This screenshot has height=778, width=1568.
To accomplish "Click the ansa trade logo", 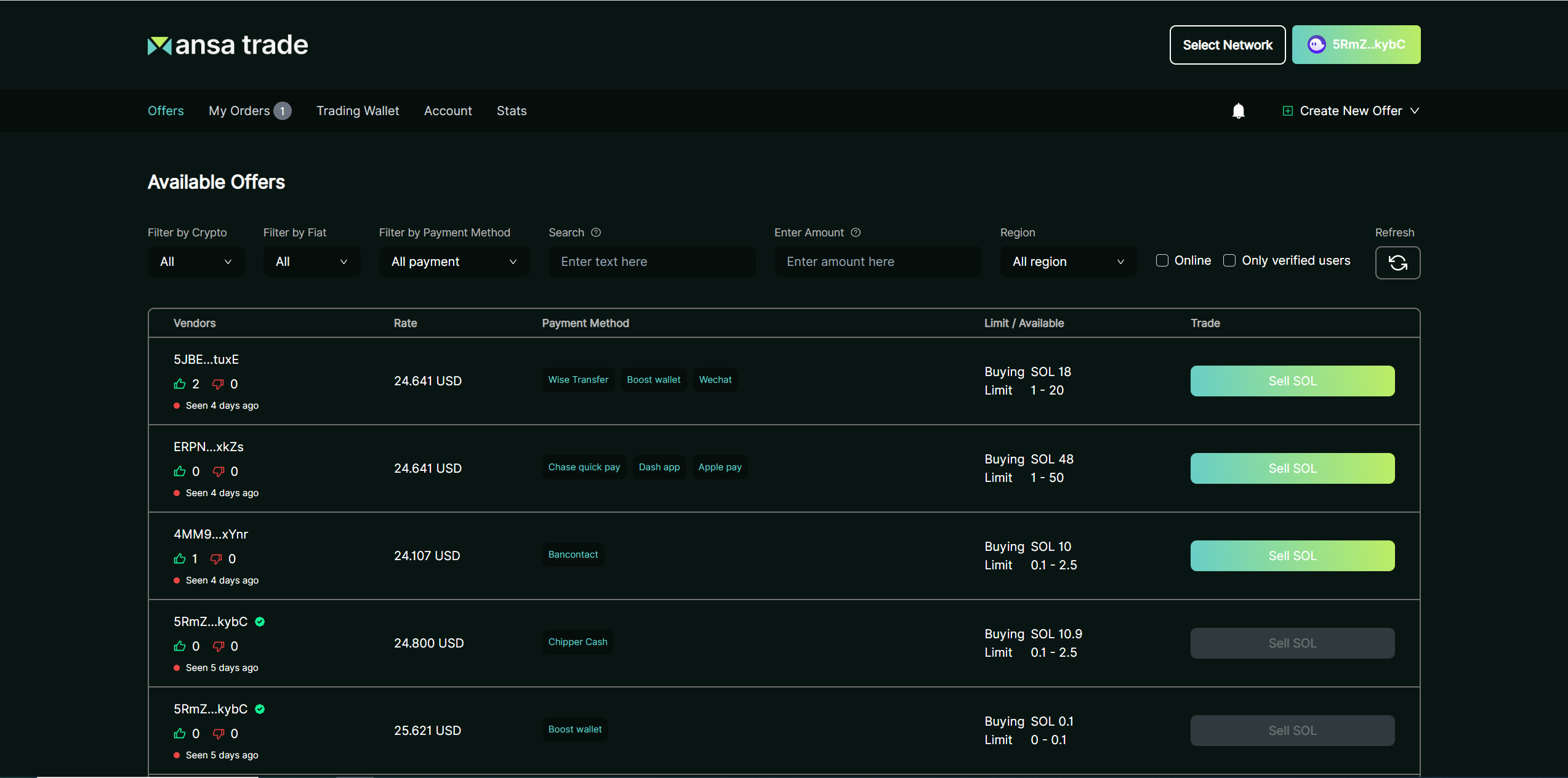I will coord(228,45).
